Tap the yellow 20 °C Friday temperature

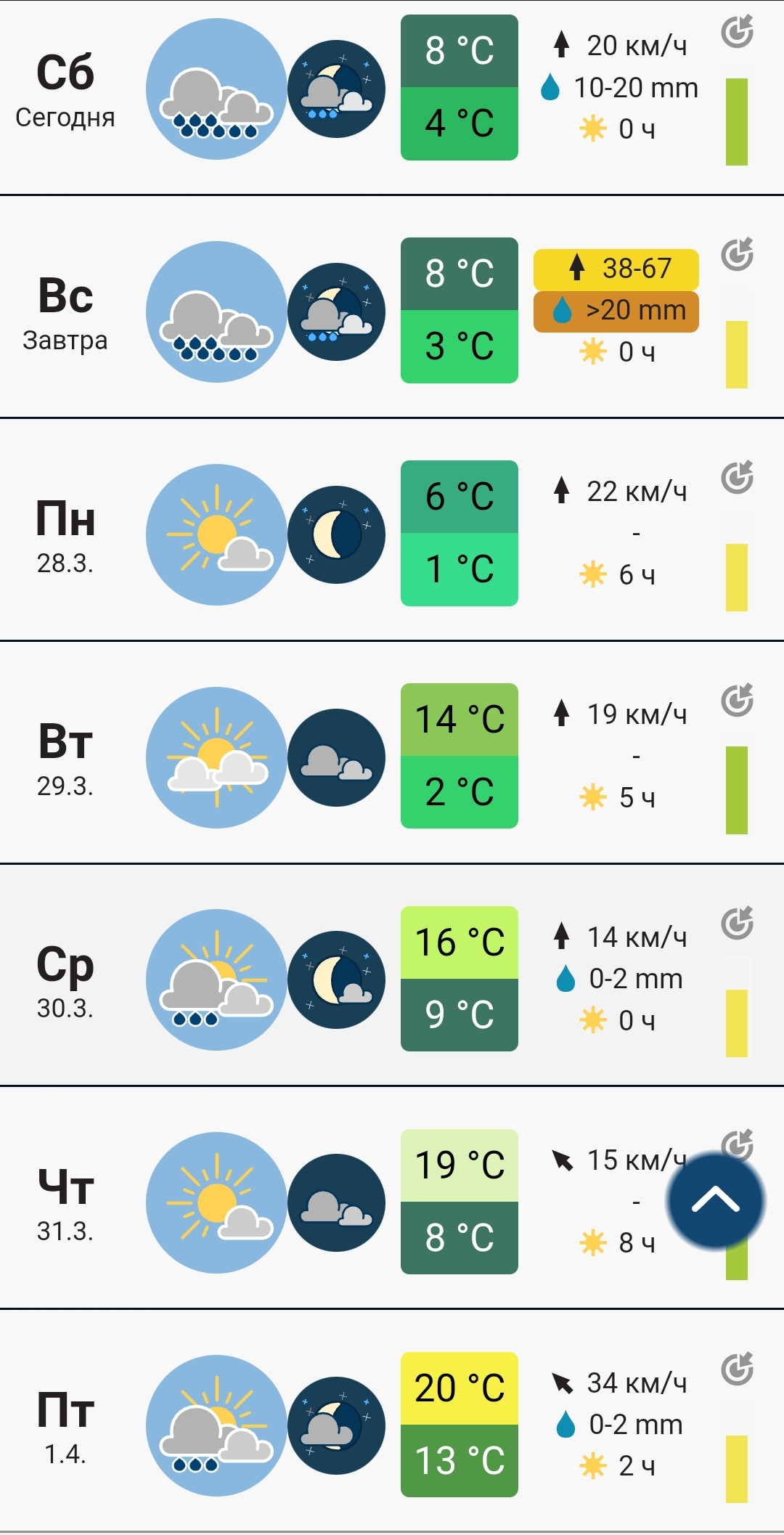pyautogui.click(x=460, y=1388)
